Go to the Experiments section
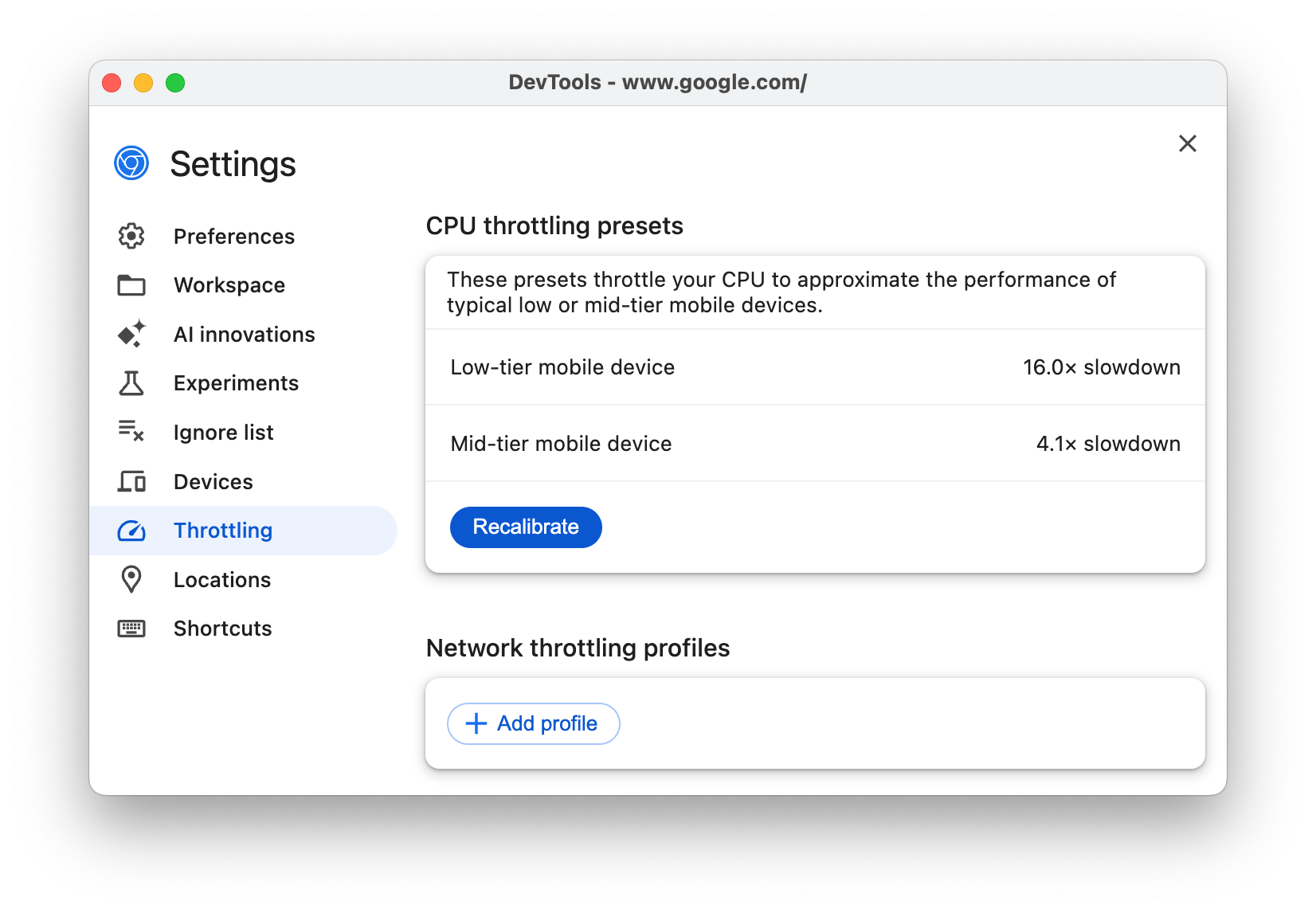This screenshot has width=1316, height=913. 236,383
